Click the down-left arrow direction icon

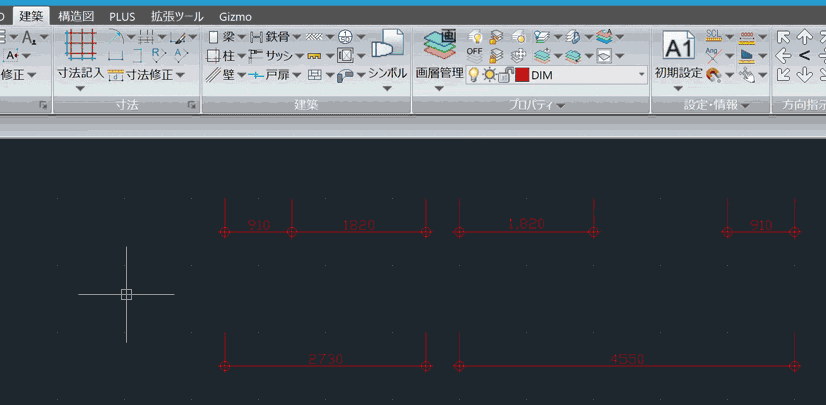pyautogui.click(x=784, y=75)
